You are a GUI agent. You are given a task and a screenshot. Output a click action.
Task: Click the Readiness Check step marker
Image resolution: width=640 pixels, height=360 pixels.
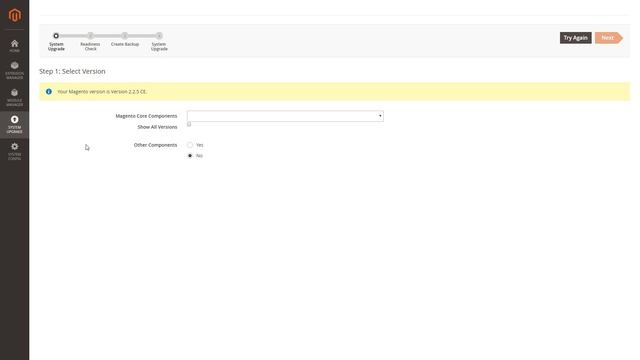[91, 36]
